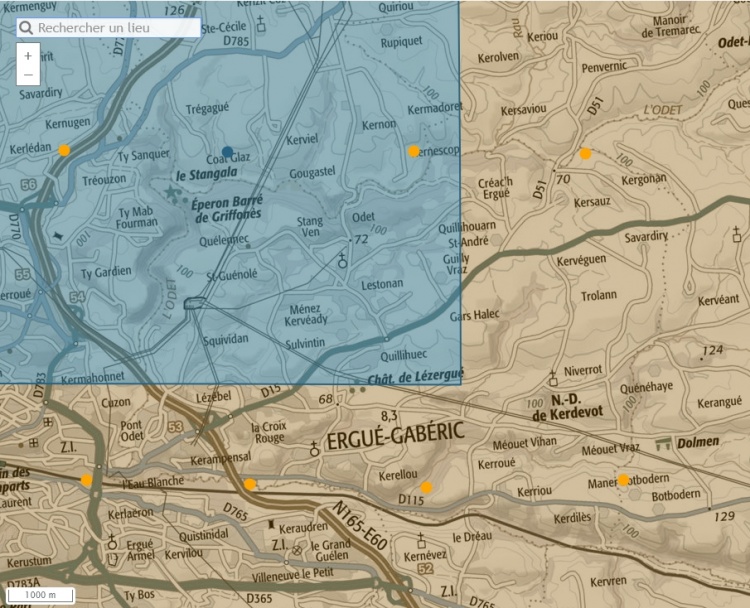The image size is (750, 608).
Task: Click the Dolmen label on the map
Action: (698, 442)
